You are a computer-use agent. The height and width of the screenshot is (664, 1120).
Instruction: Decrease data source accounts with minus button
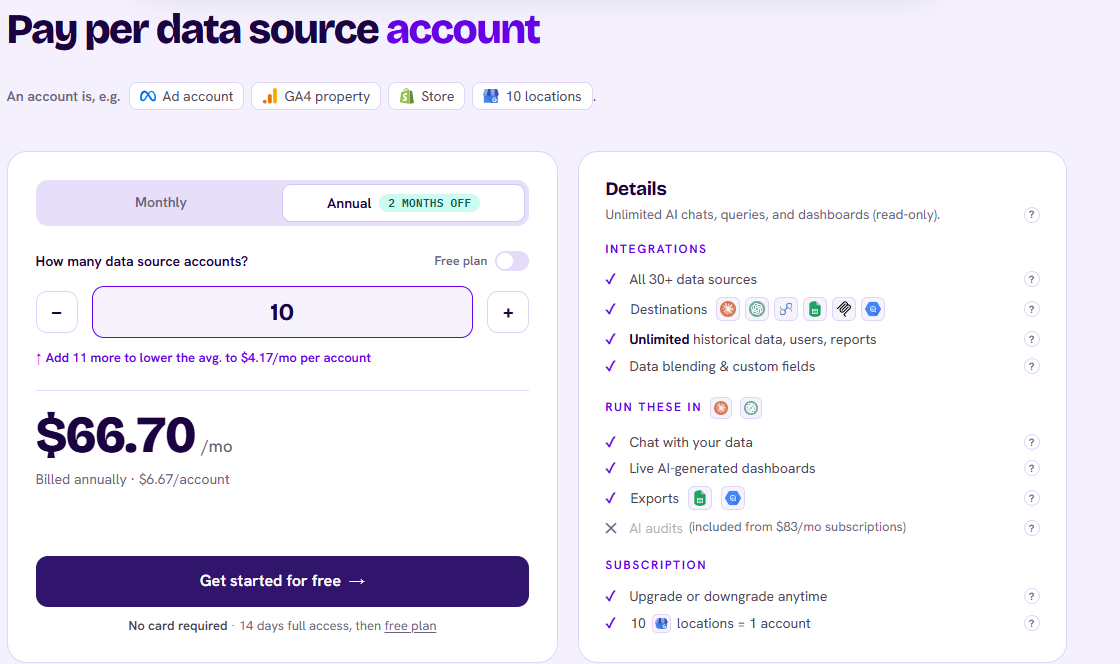click(56, 312)
